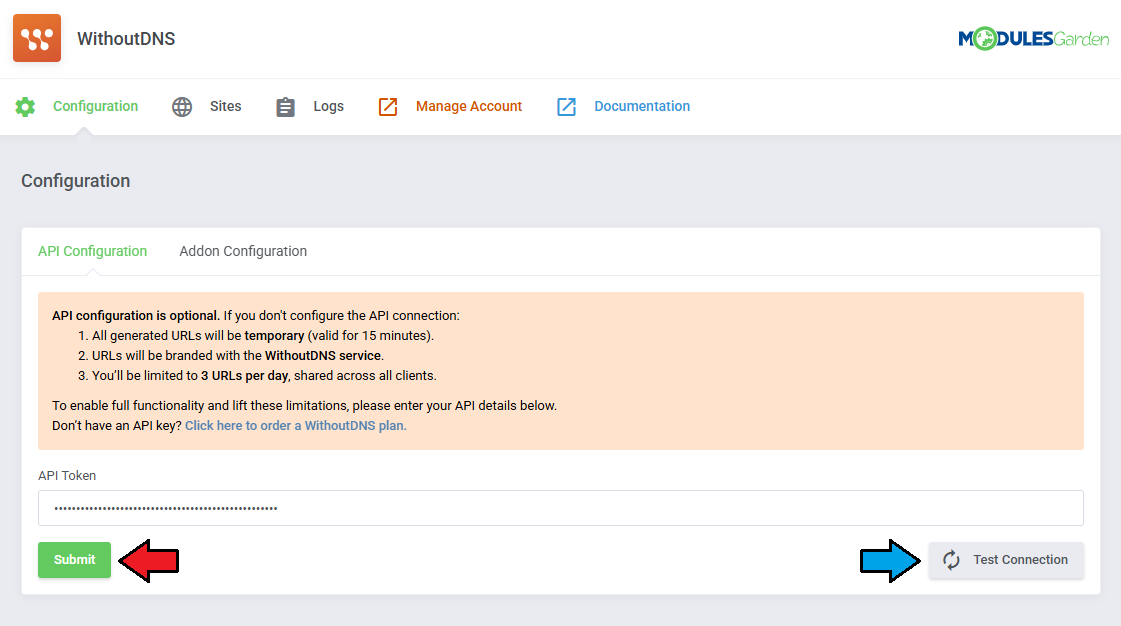Screen dimensions: 1121x626
Task: Click the Documentation external-link icon
Action: (566, 106)
